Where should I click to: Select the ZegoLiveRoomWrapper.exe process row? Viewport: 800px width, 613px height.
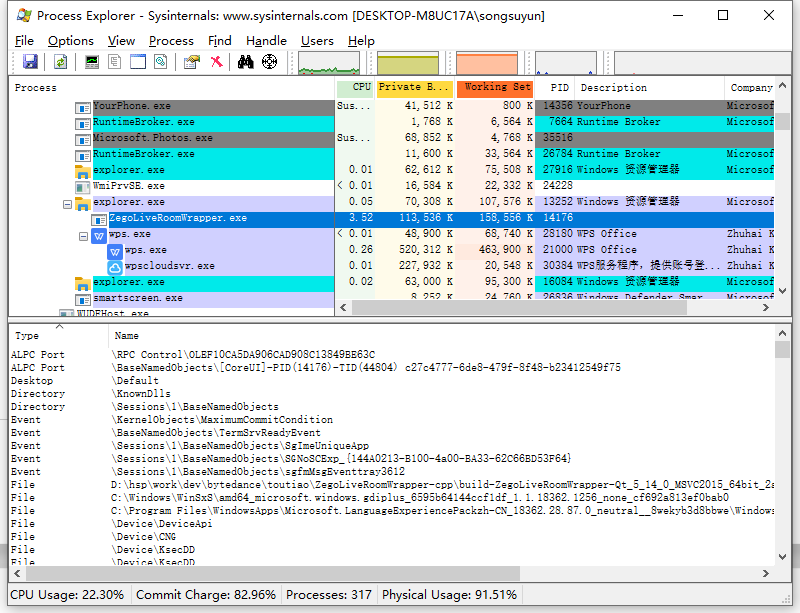pyautogui.click(x=391, y=218)
